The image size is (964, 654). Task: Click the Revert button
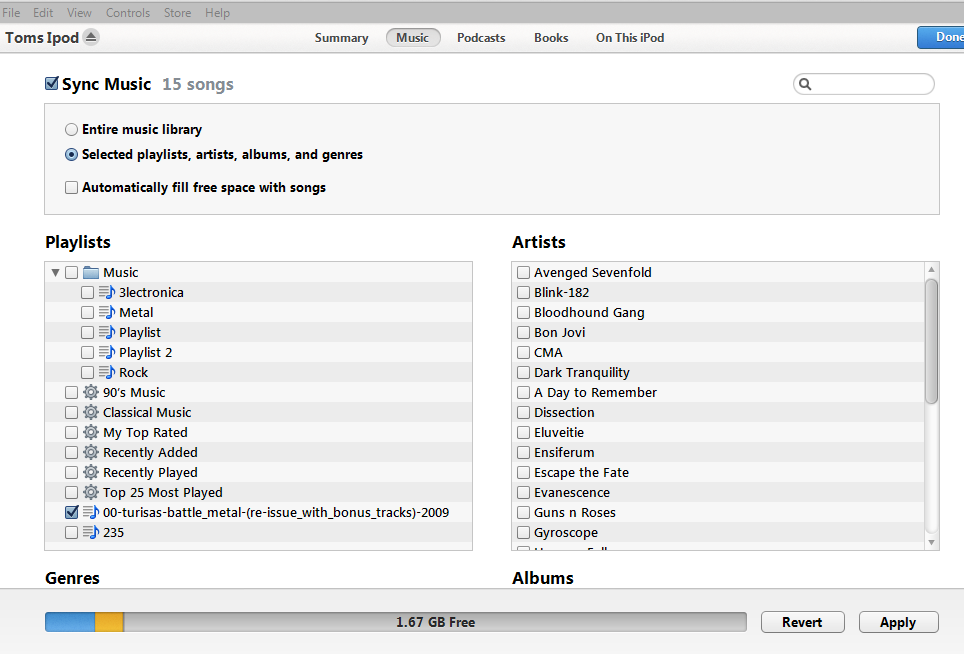coord(802,622)
